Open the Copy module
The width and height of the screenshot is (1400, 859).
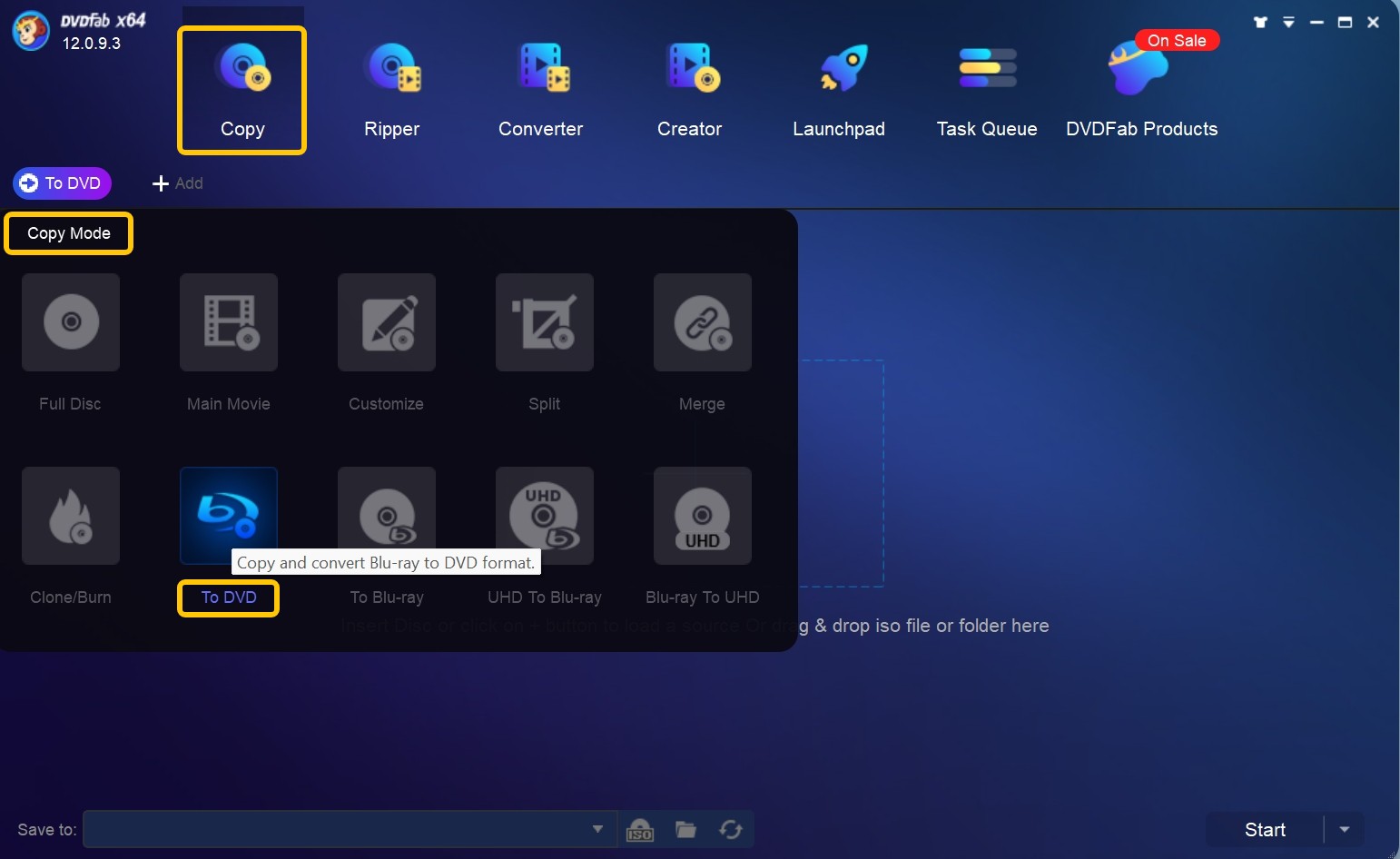click(242, 90)
